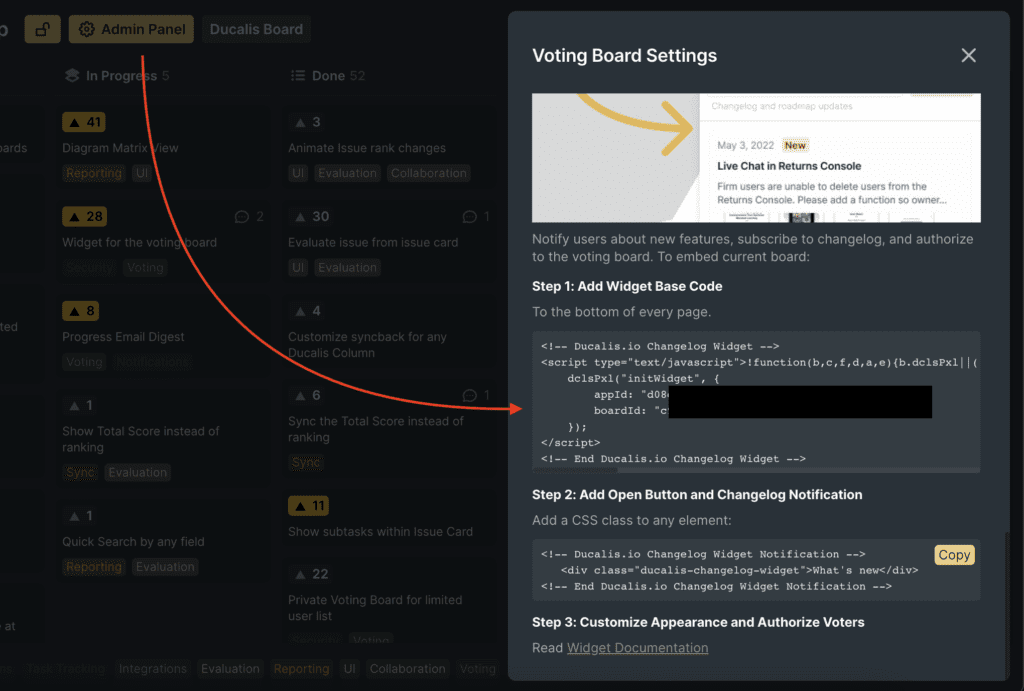Toggle the Integrations tag filter at bottom
This screenshot has width=1024, height=691.
[153, 669]
